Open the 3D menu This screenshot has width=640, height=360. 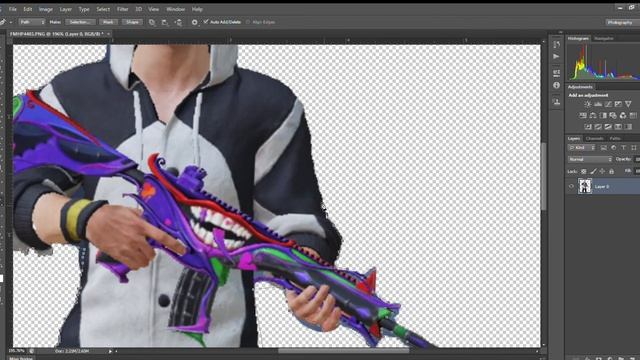point(139,9)
